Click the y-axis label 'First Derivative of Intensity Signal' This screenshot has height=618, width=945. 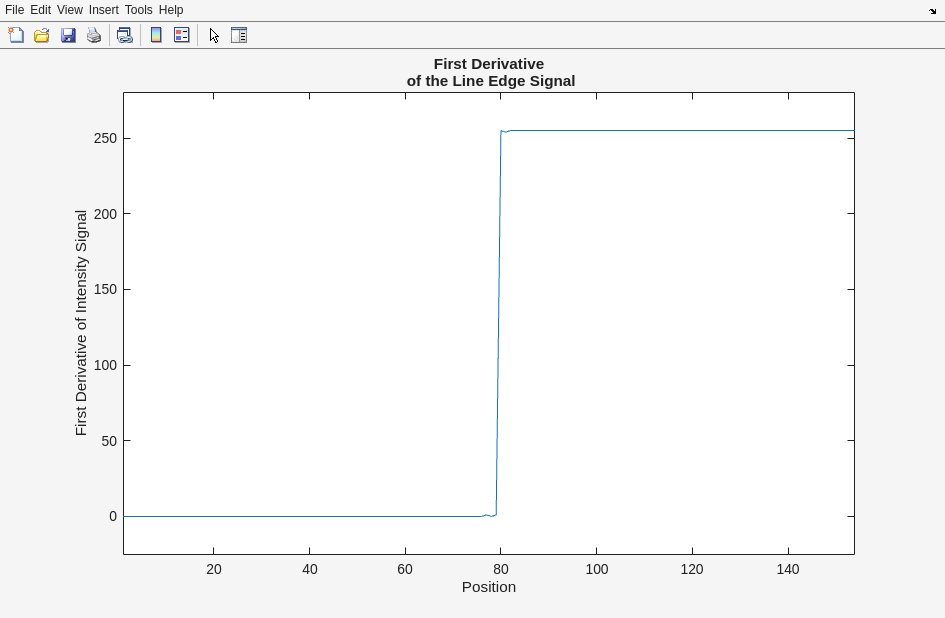point(81,322)
